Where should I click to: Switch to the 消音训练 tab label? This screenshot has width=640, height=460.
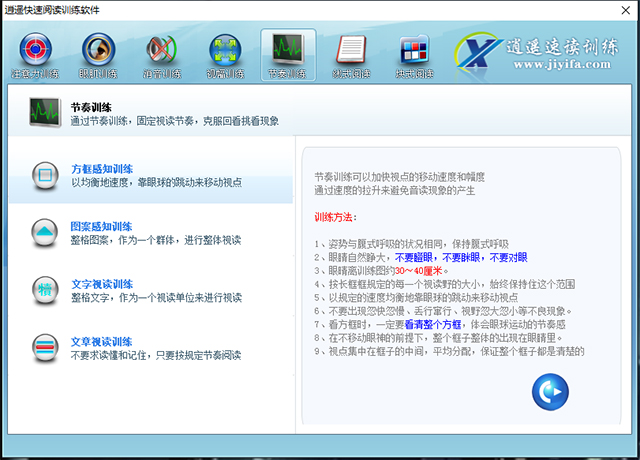(162, 73)
